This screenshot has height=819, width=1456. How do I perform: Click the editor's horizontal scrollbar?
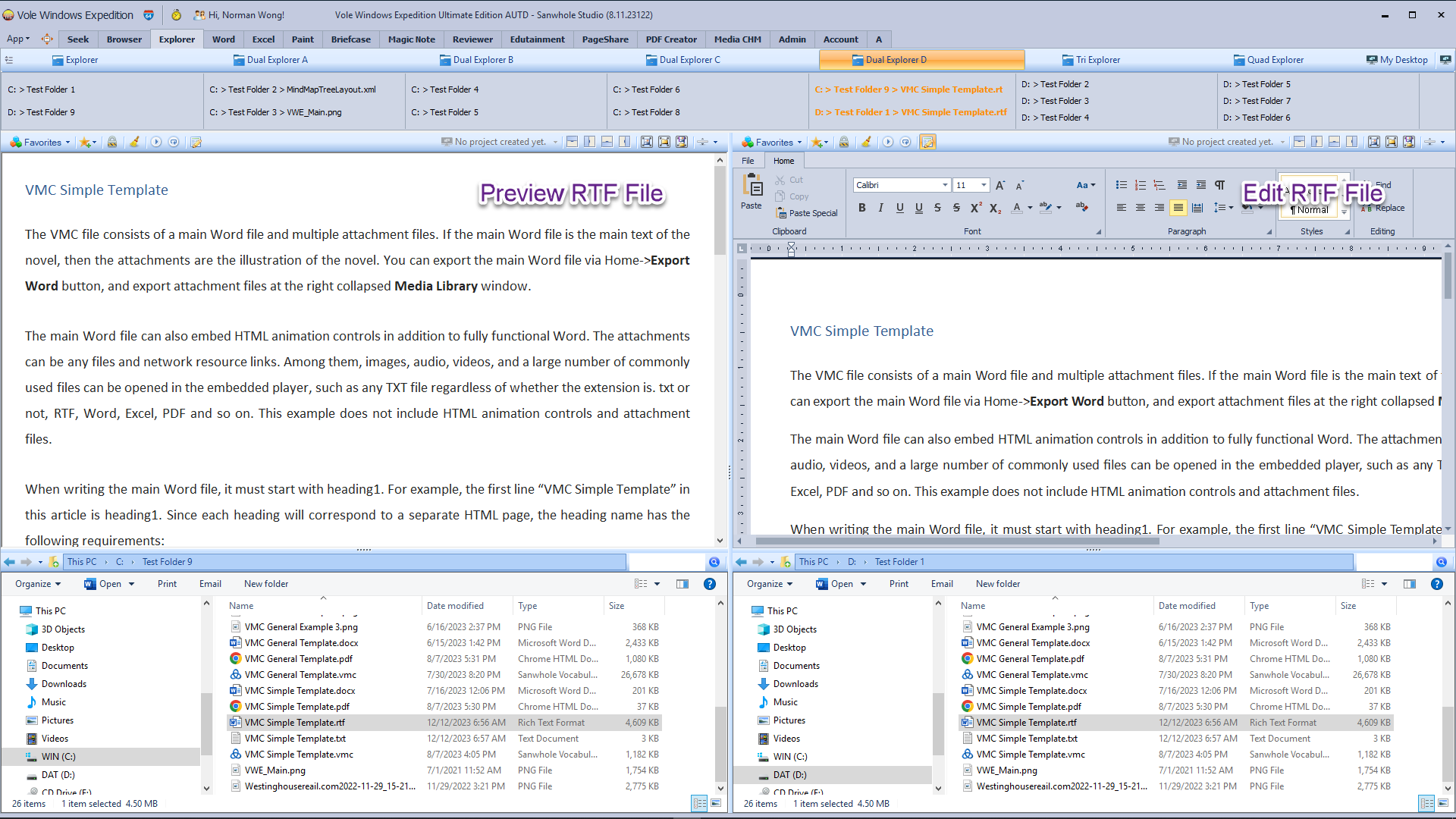tap(957, 541)
